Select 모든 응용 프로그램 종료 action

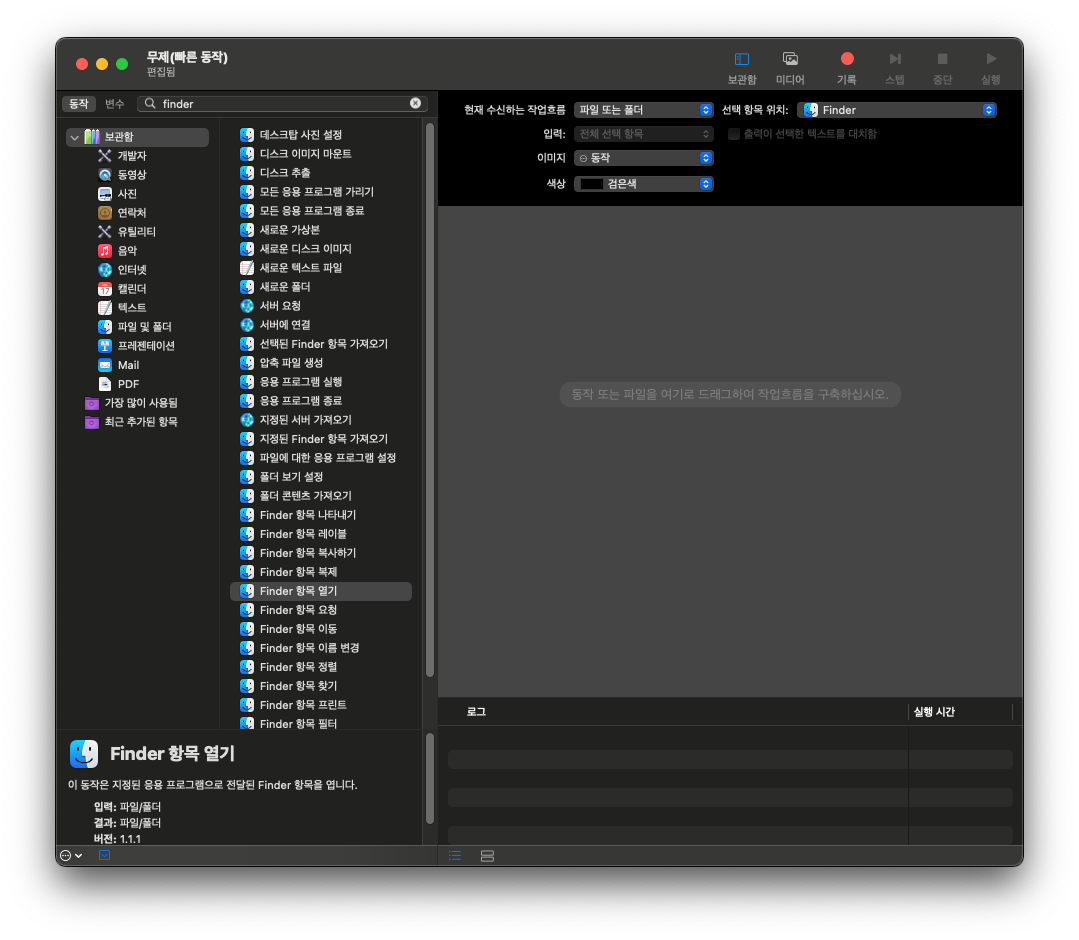point(312,211)
